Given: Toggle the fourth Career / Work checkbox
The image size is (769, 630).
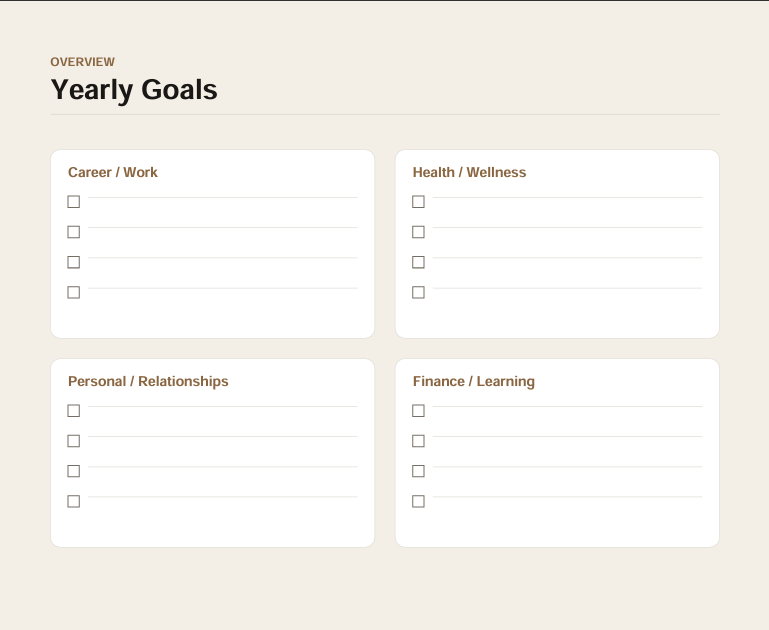Looking at the screenshot, I should click(x=74, y=292).
